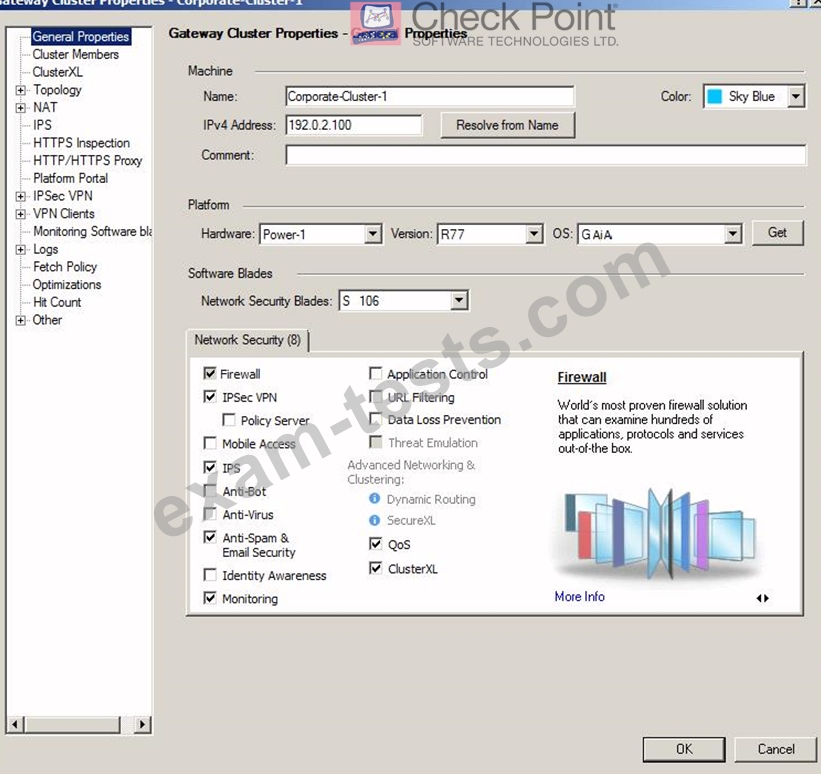Open the More Info link
The image size is (821, 774).
tap(579, 597)
